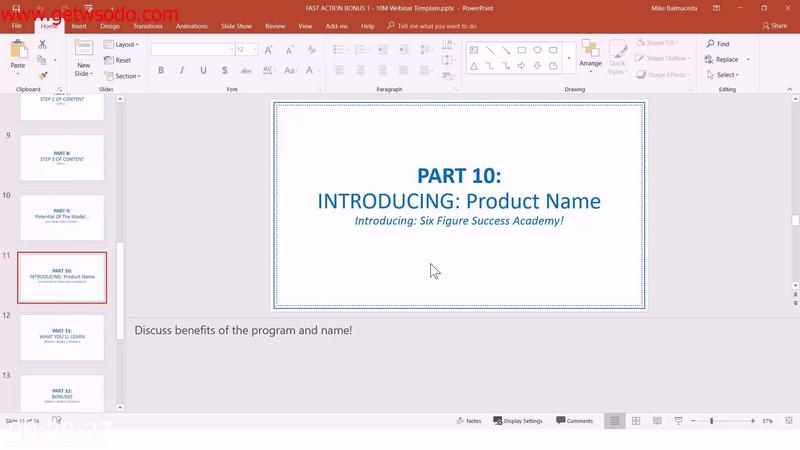Click Clear All Formatting icon

point(311,49)
